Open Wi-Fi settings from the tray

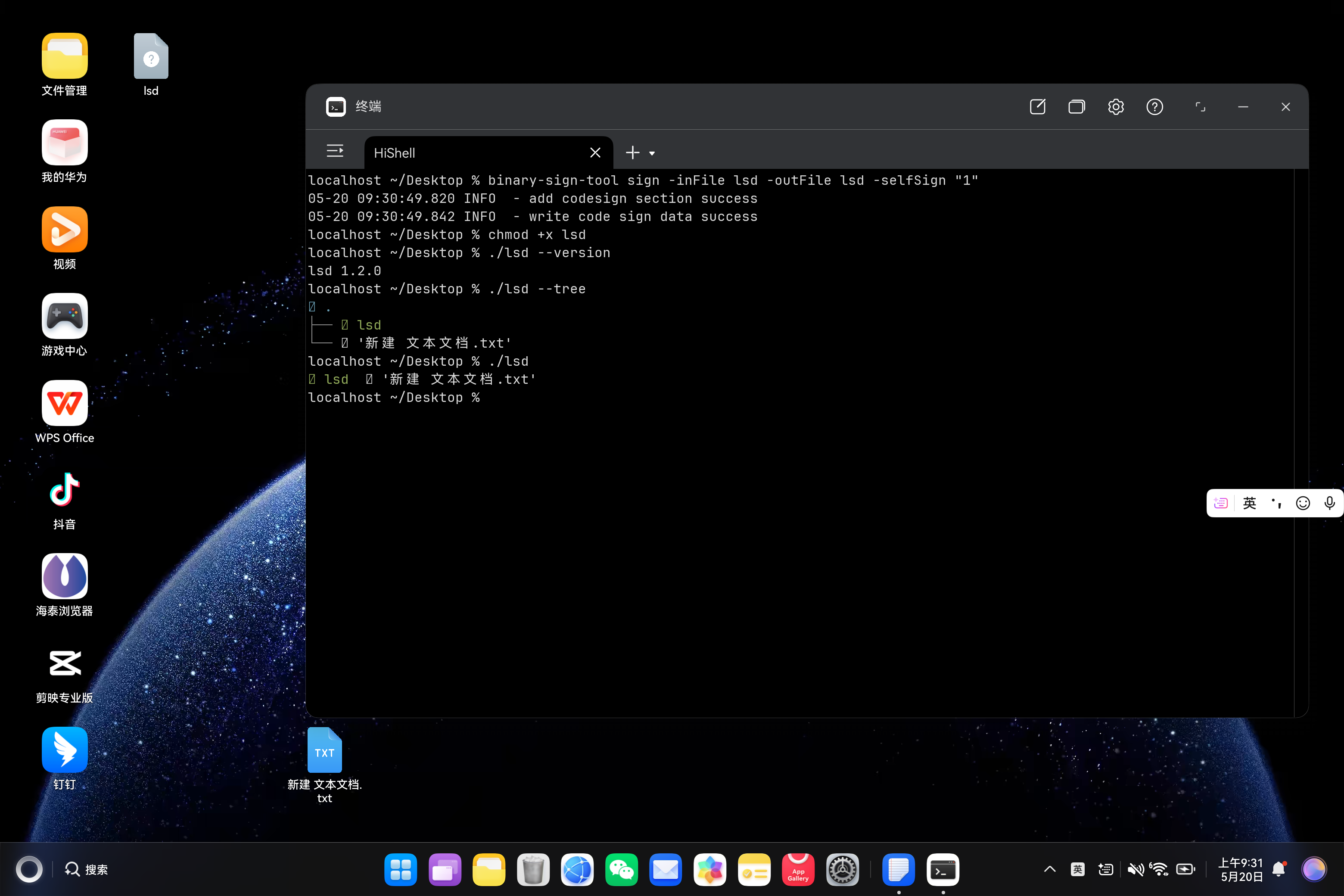[x=1159, y=870]
